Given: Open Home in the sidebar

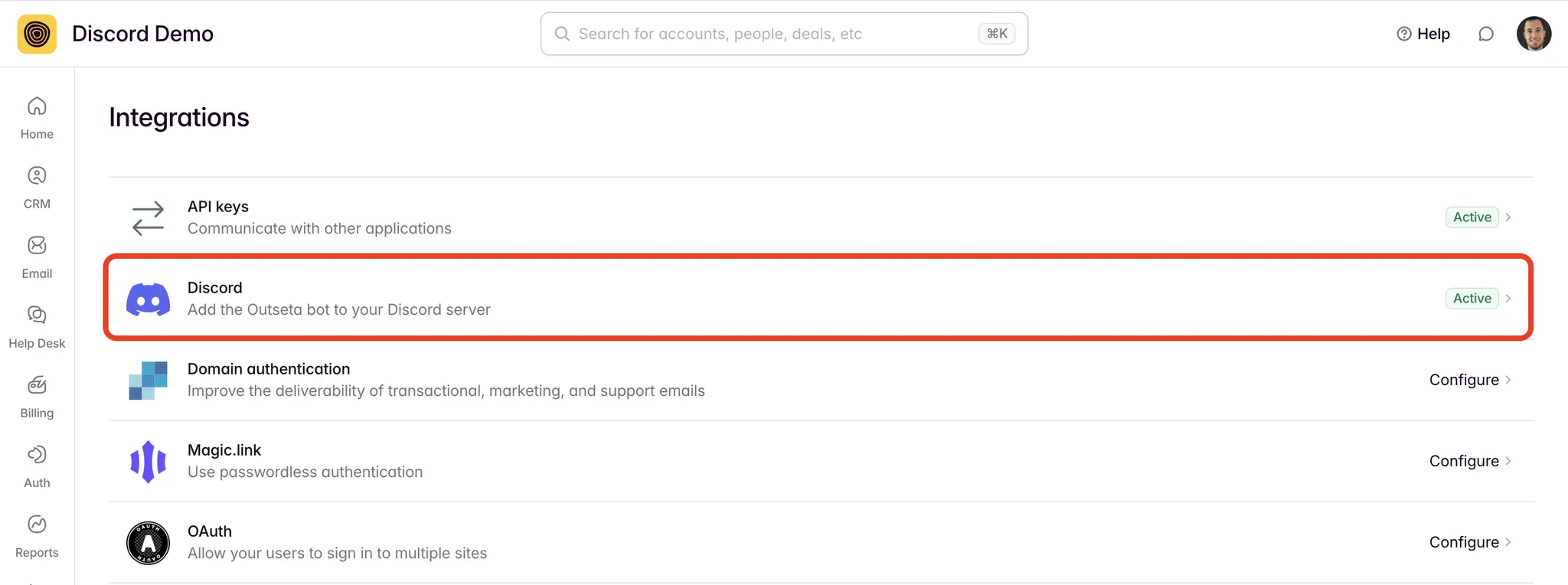Looking at the screenshot, I should (x=37, y=118).
